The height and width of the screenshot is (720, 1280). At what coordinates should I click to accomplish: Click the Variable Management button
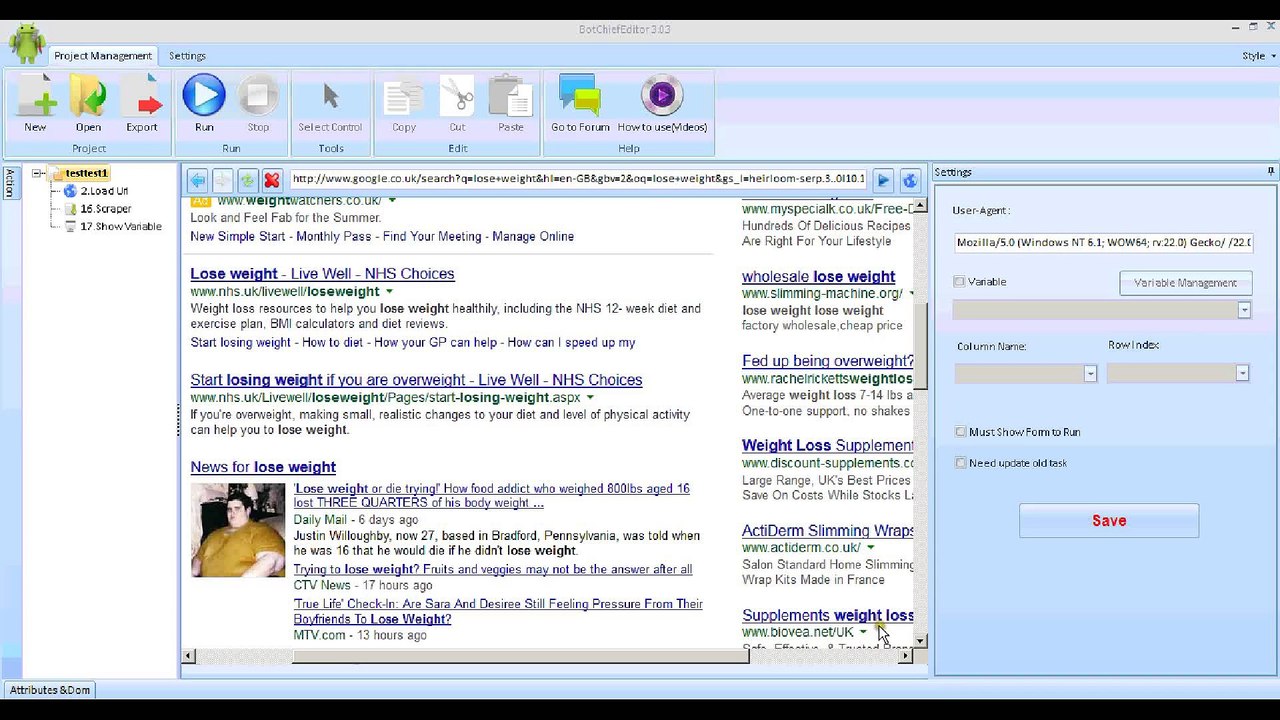coord(1185,283)
